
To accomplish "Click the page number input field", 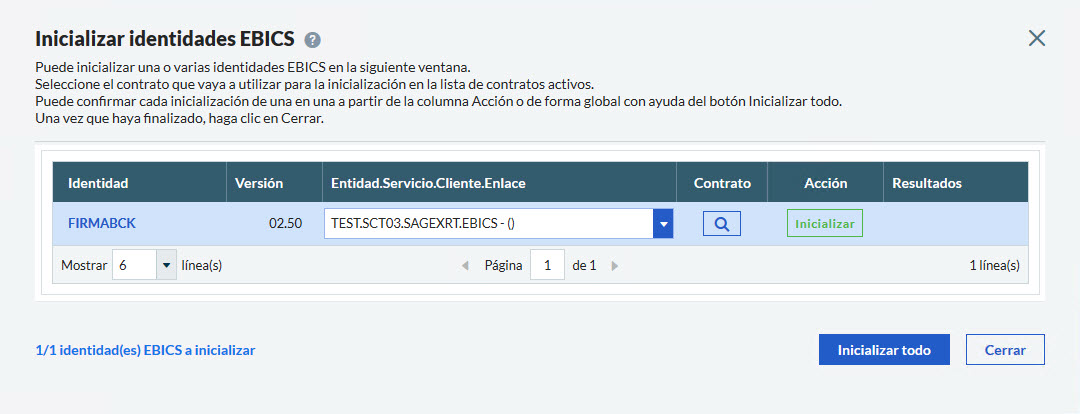I will (x=547, y=266).
